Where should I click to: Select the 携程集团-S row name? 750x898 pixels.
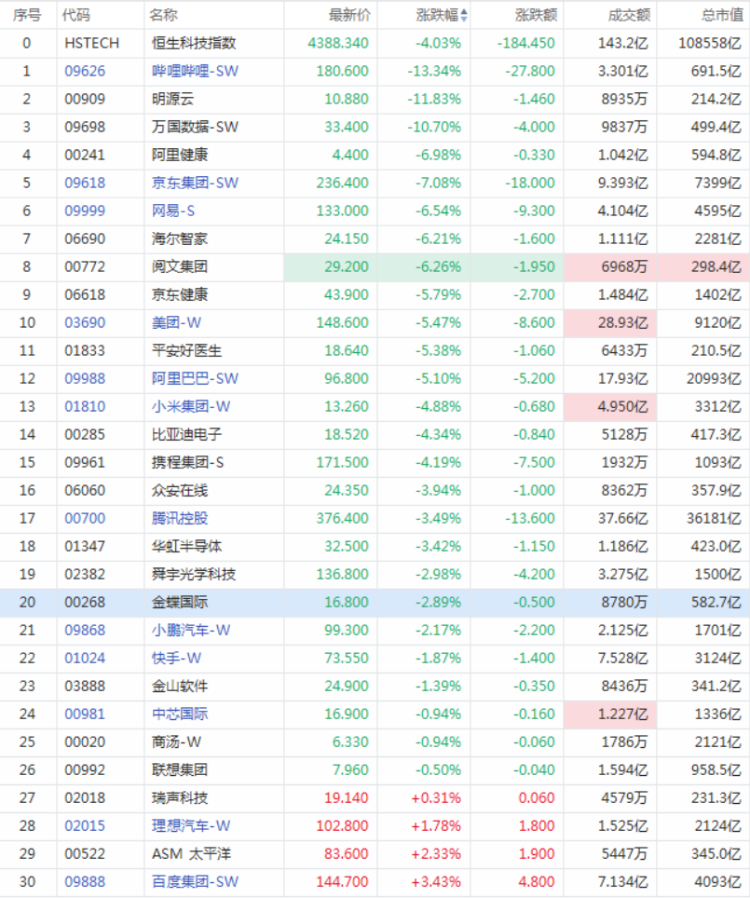188,462
